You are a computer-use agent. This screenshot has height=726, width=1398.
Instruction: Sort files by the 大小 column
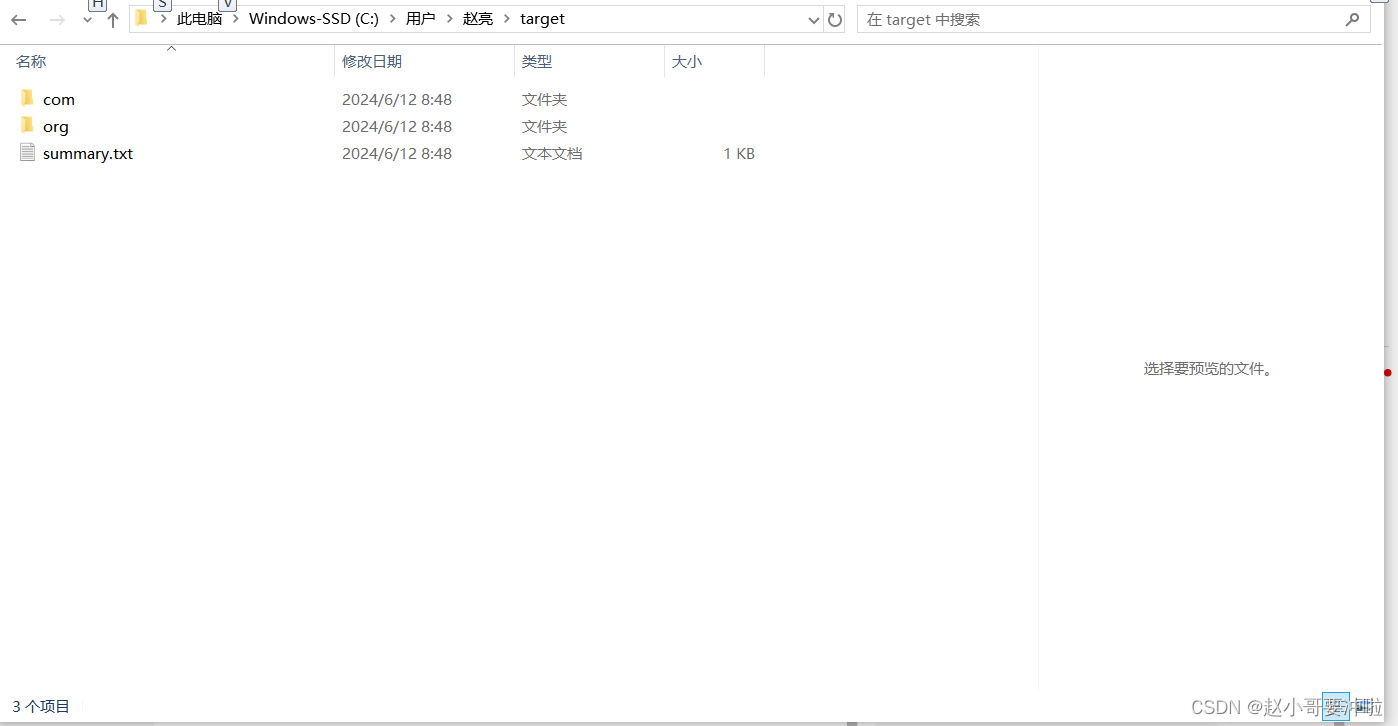(x=687, y=61)
